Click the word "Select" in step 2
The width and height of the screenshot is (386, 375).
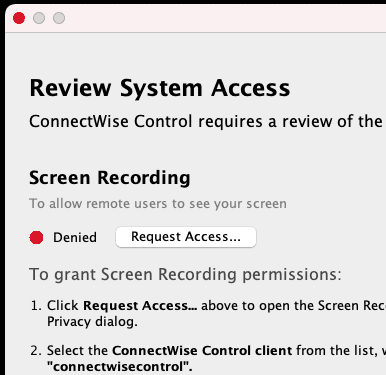coord(65,351)
